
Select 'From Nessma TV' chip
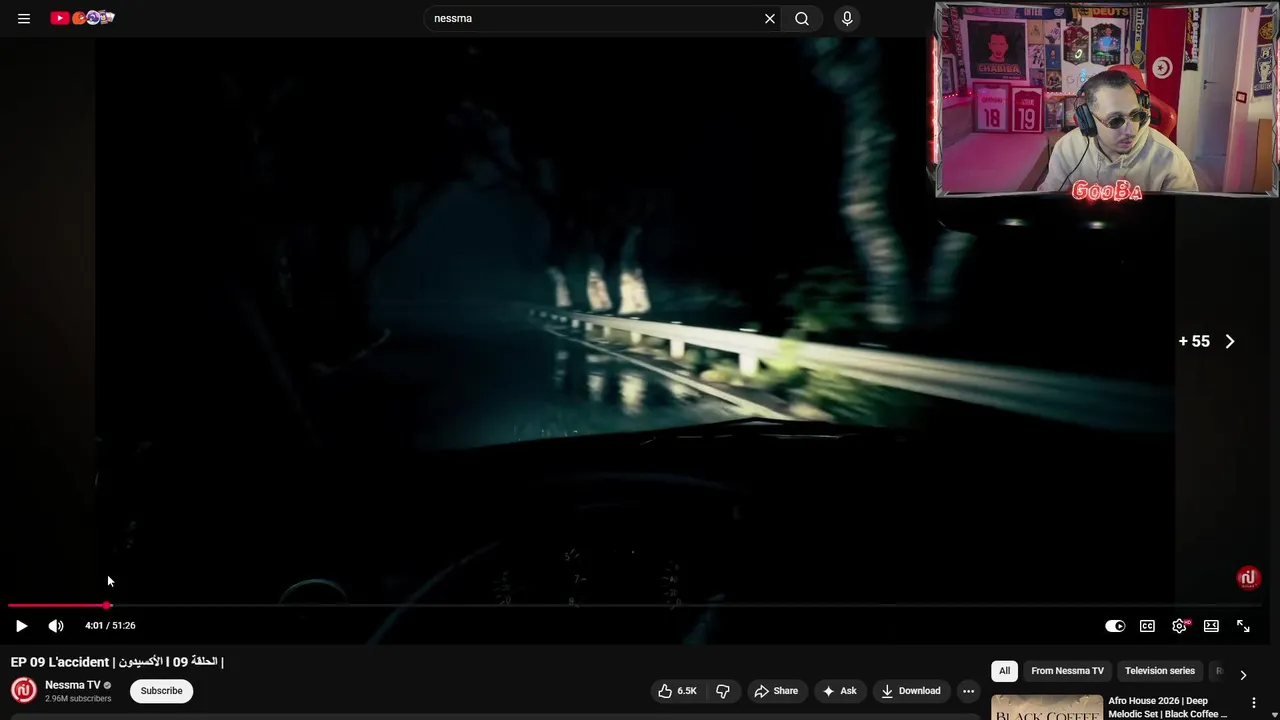[x=1067, y=671]
